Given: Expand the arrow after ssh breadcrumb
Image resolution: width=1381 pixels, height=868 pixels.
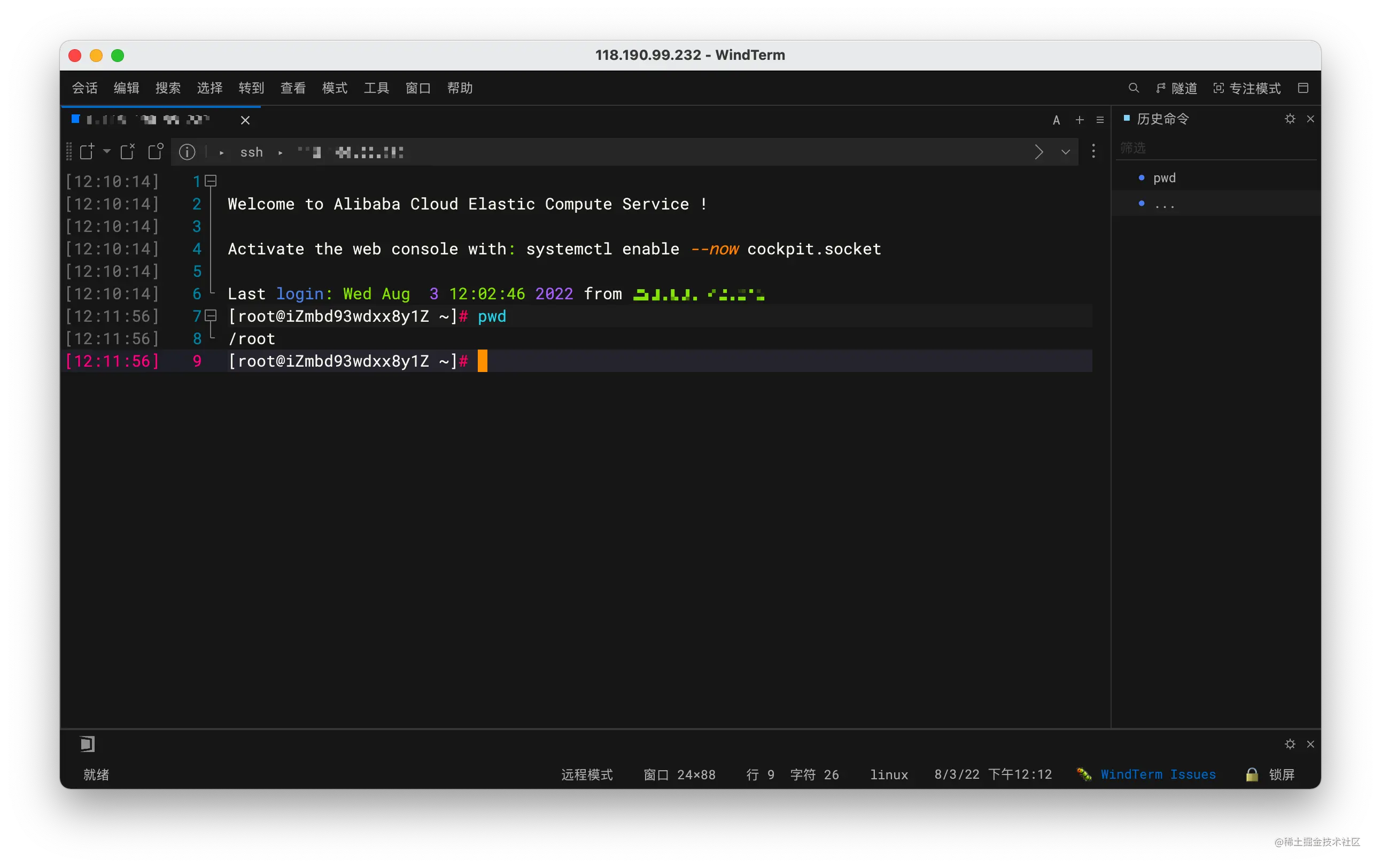Looking at the screenshot, I should coord(281,153).
